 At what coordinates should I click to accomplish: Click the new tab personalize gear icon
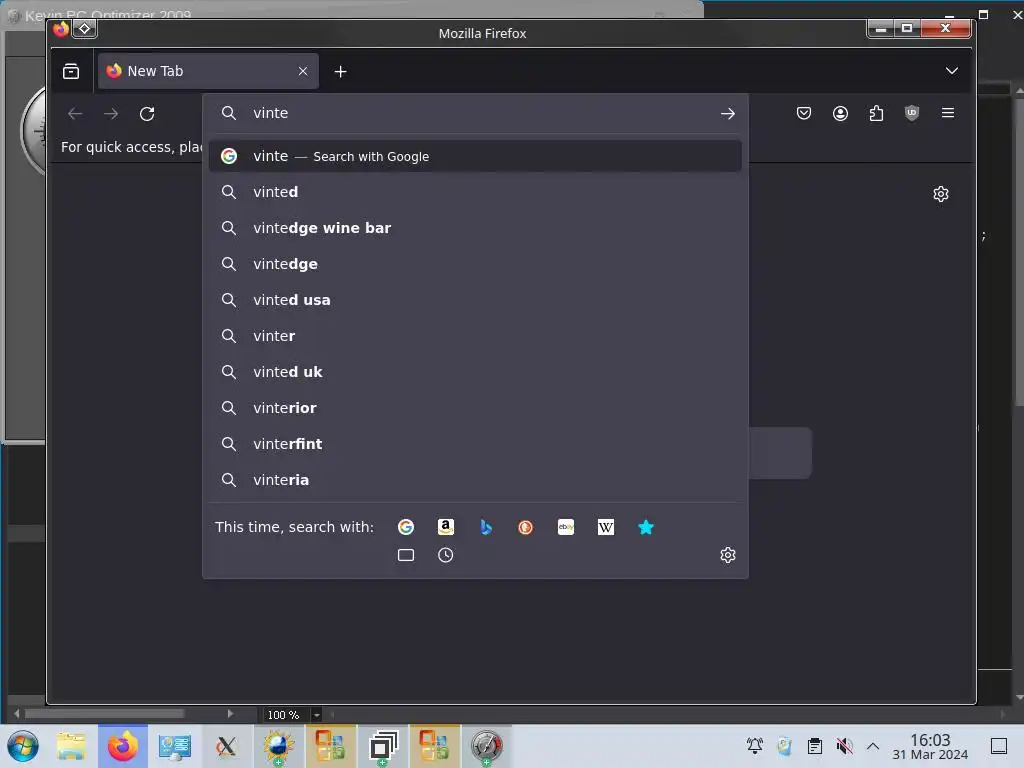[x=940, y=194]
